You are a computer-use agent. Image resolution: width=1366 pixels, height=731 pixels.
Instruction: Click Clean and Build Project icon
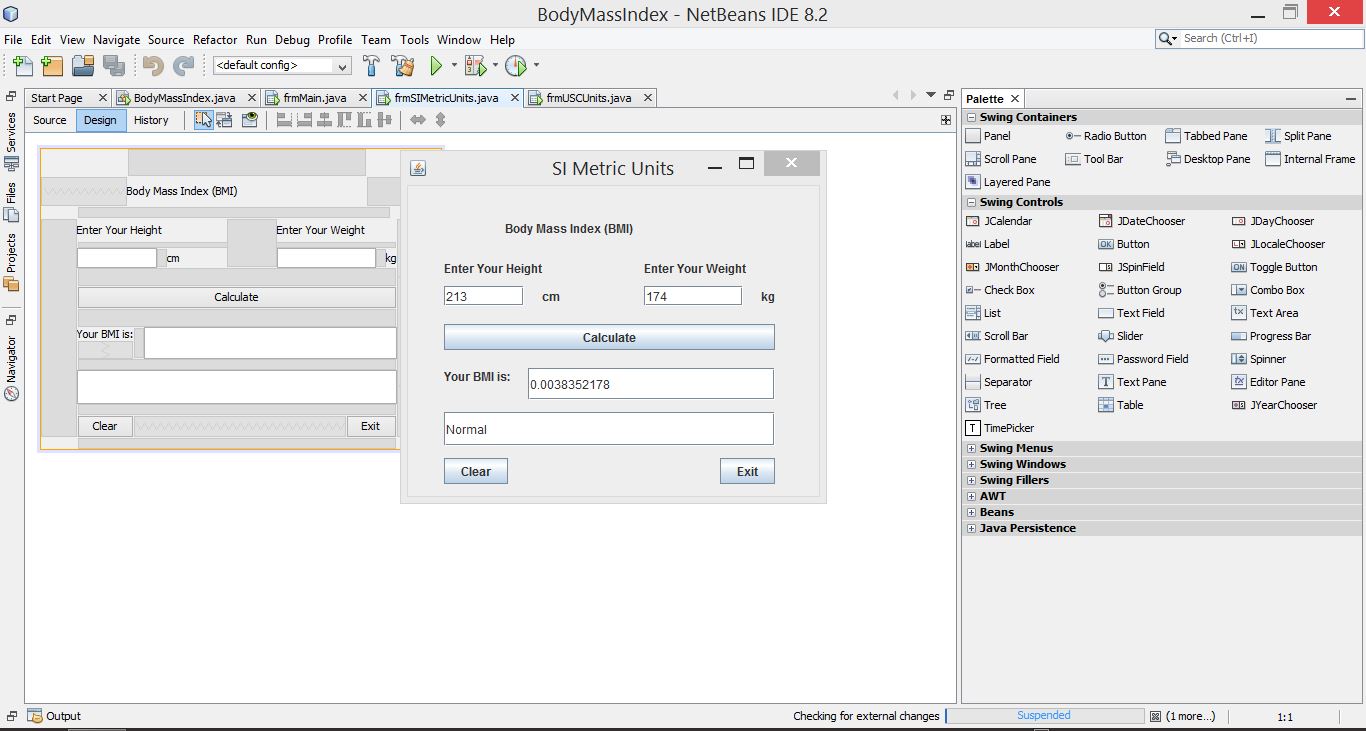tap(403, 66)
